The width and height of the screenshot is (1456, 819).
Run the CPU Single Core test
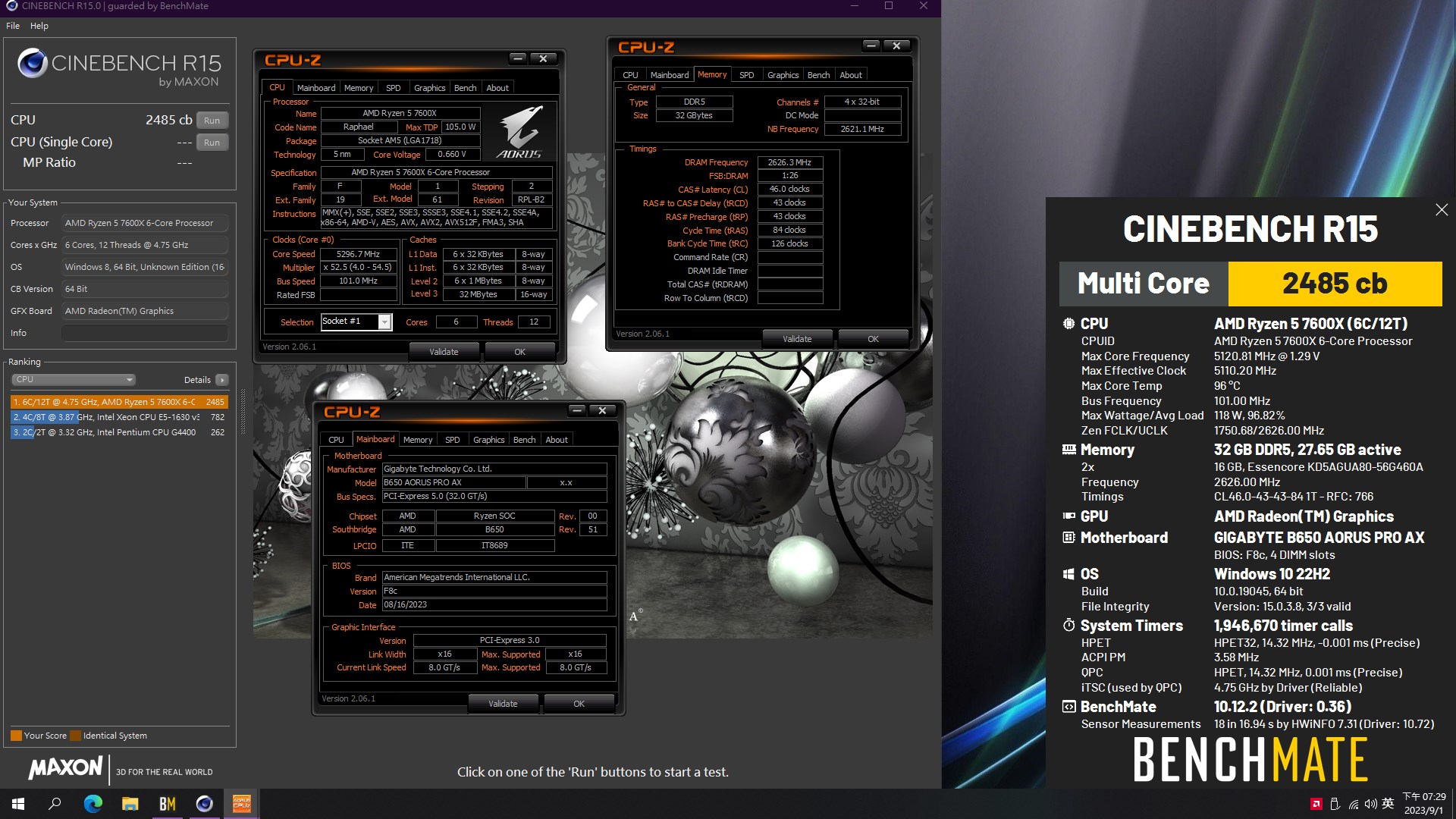coord(212,143)
